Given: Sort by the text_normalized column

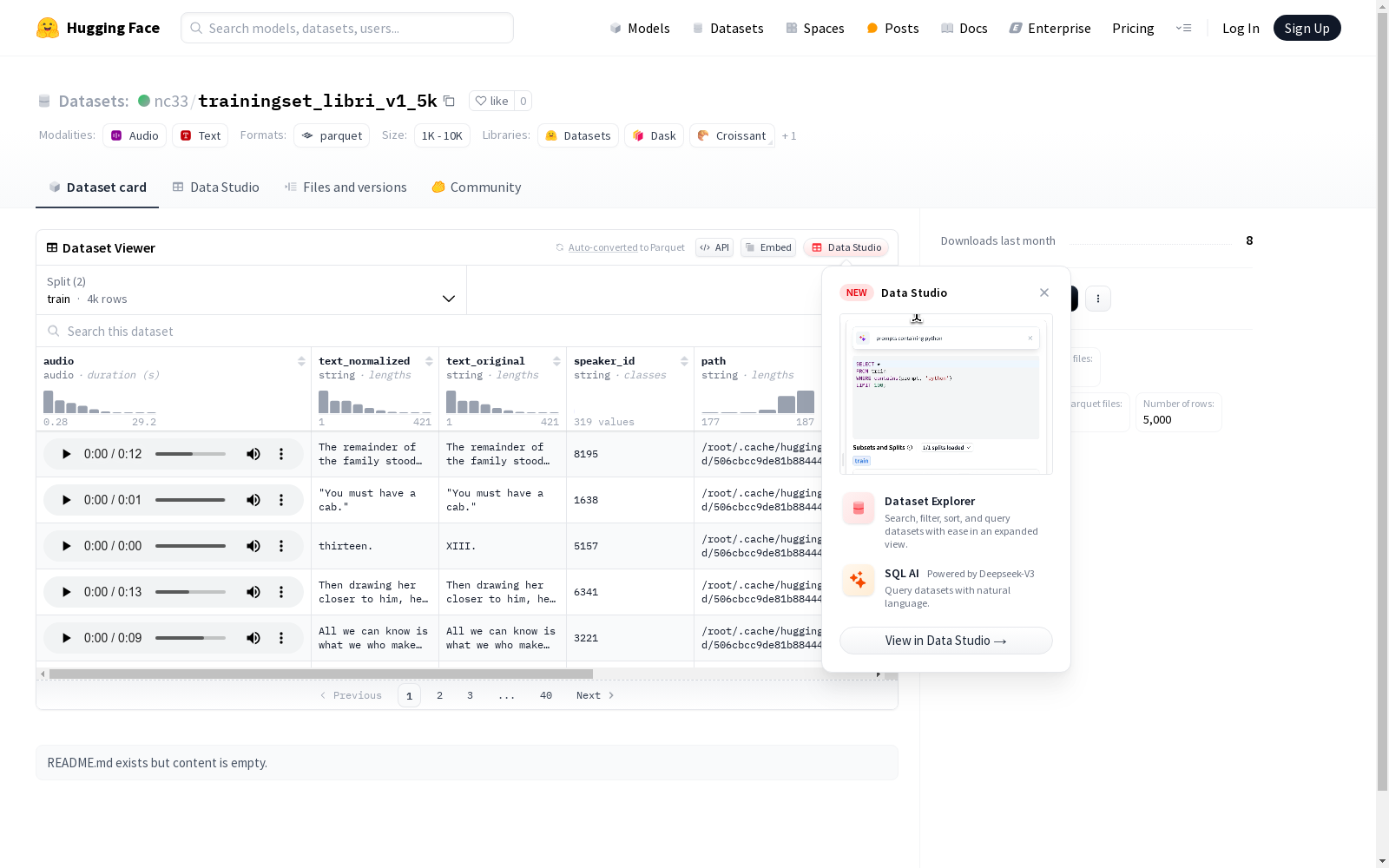Looking at the screenshot, I should pos(429,361).
